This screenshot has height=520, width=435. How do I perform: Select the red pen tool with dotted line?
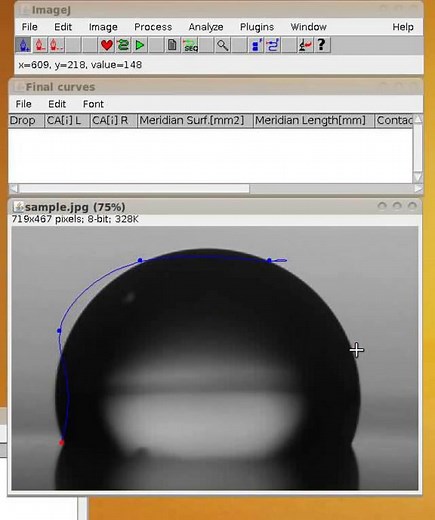(x=57, y=45)
